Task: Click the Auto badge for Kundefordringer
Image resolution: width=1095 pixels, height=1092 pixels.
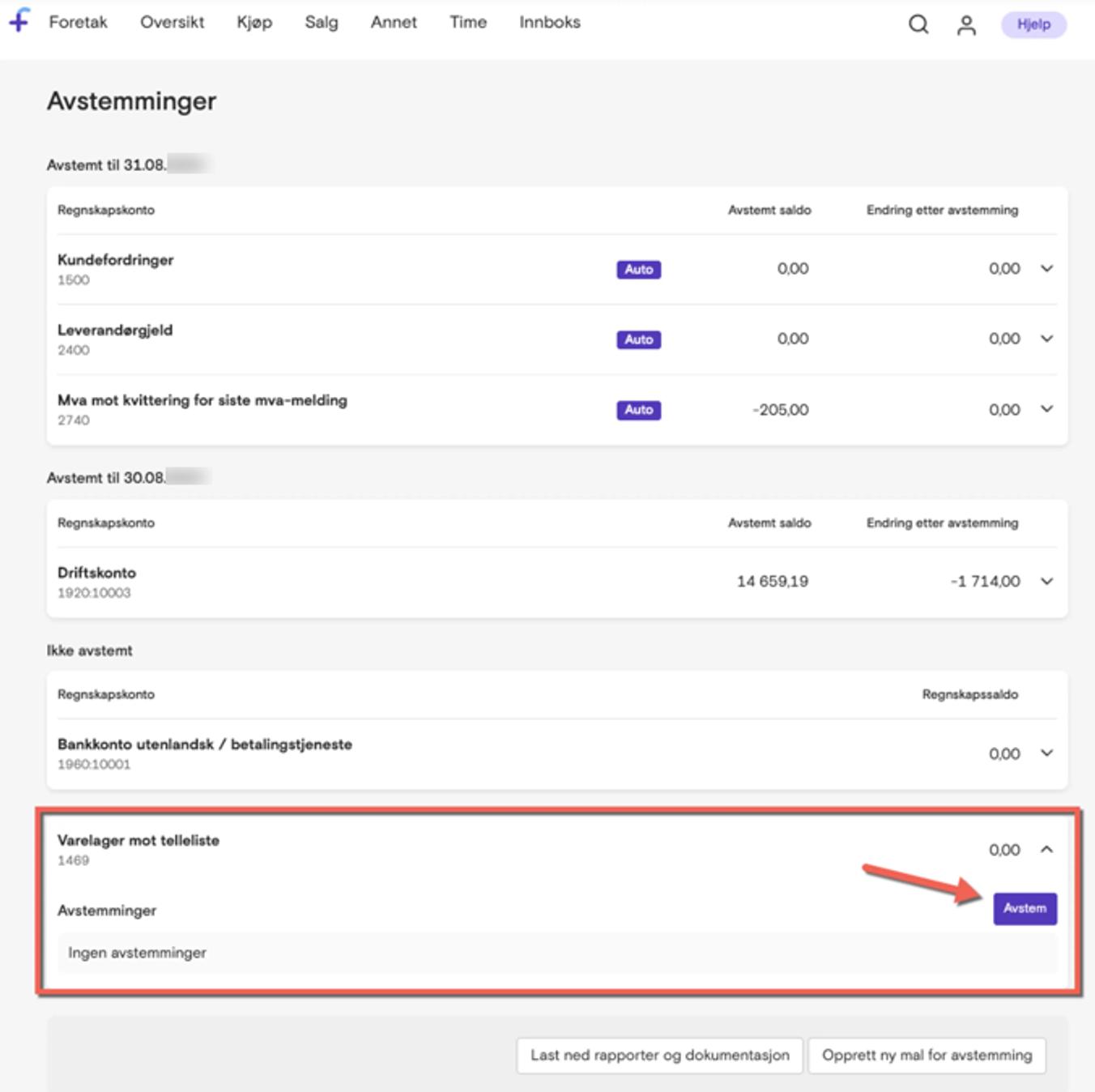Action: pyautogui.click(x=638, y=270)
